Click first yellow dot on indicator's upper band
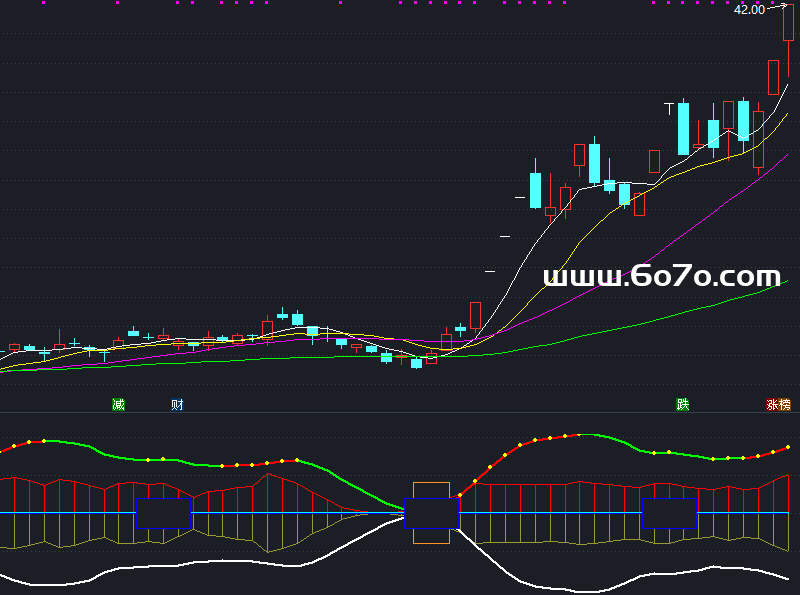 pyautogui.click(x=29, y=441)
